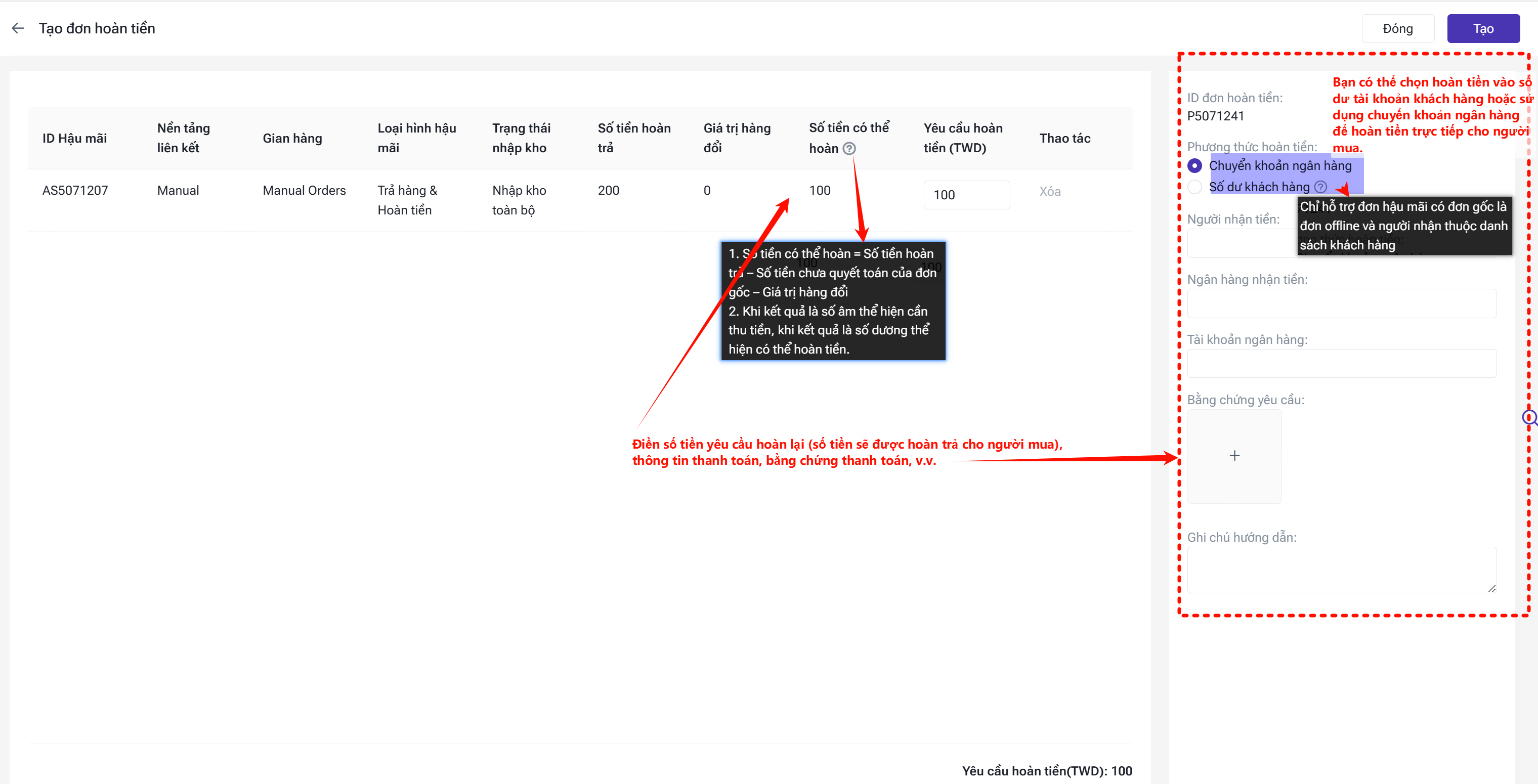Click the Thao tác column header
Screen dimensions: 1538x784
[x=1064, y=138]
